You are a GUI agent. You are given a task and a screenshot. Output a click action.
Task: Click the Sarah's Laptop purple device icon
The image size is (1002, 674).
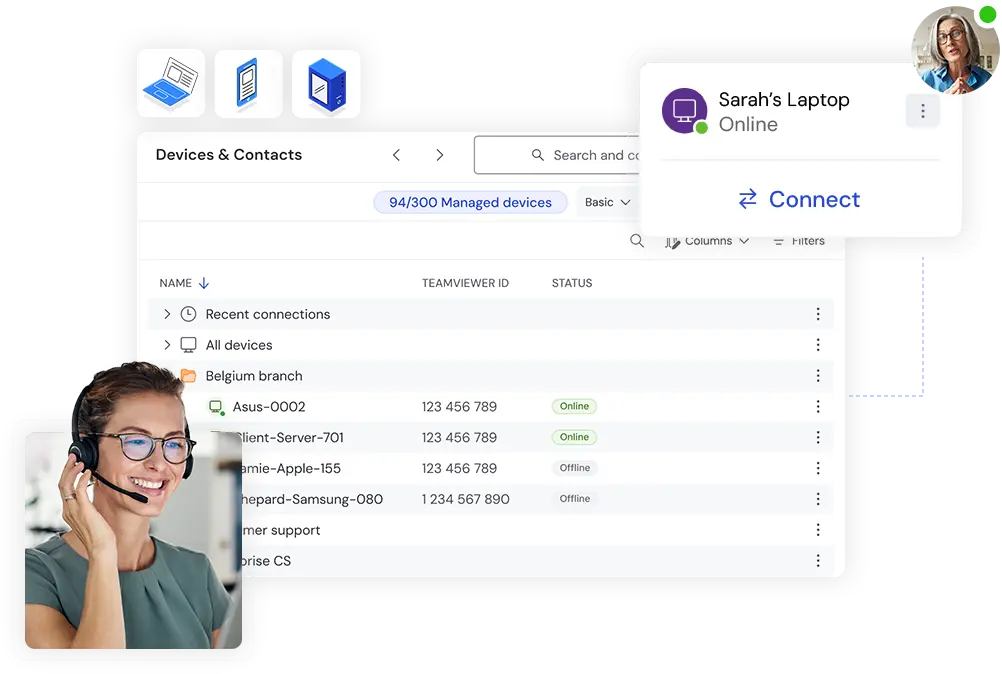tap(684, 111)
